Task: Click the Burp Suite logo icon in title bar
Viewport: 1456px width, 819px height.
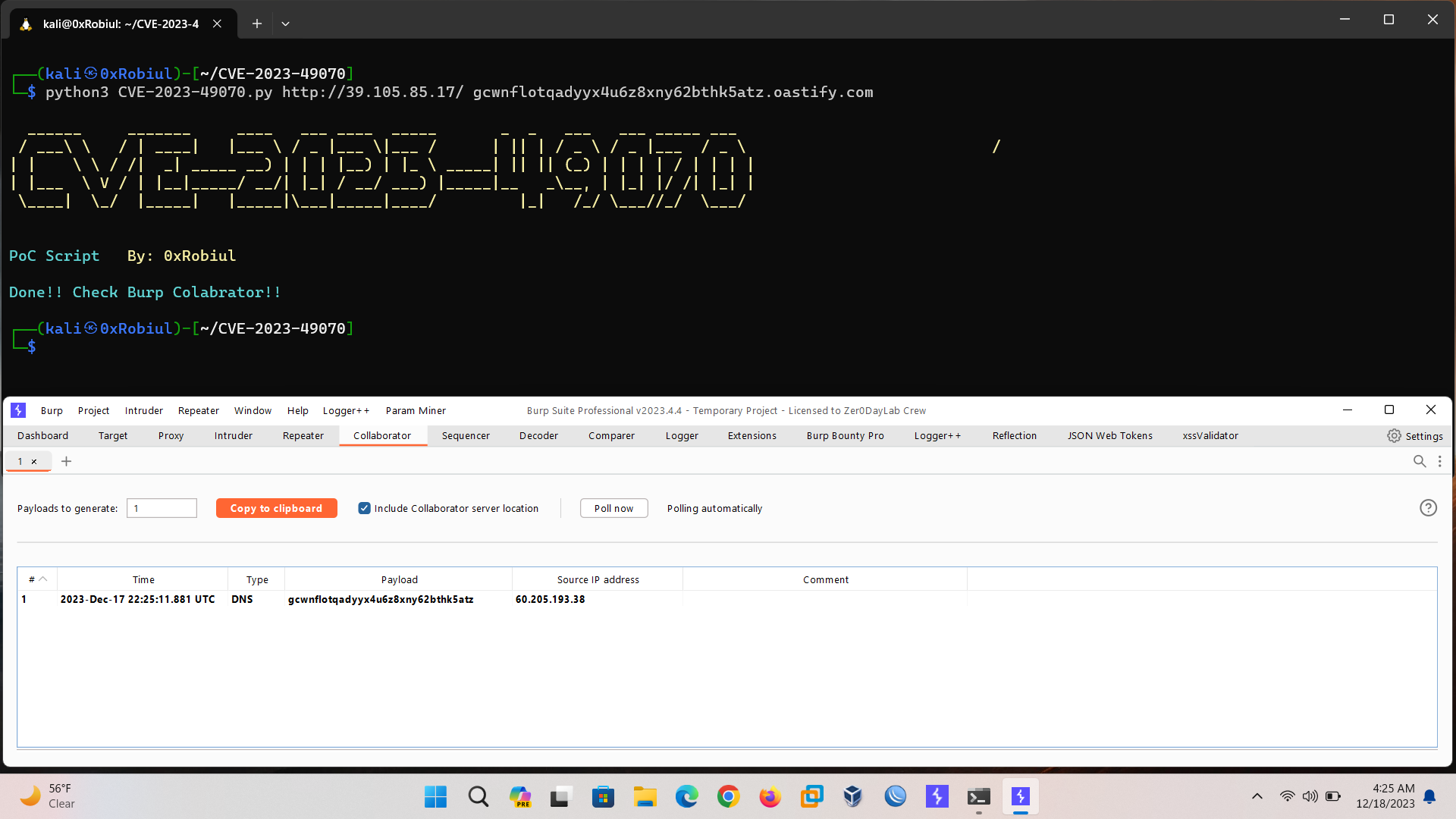Action: 18,410
